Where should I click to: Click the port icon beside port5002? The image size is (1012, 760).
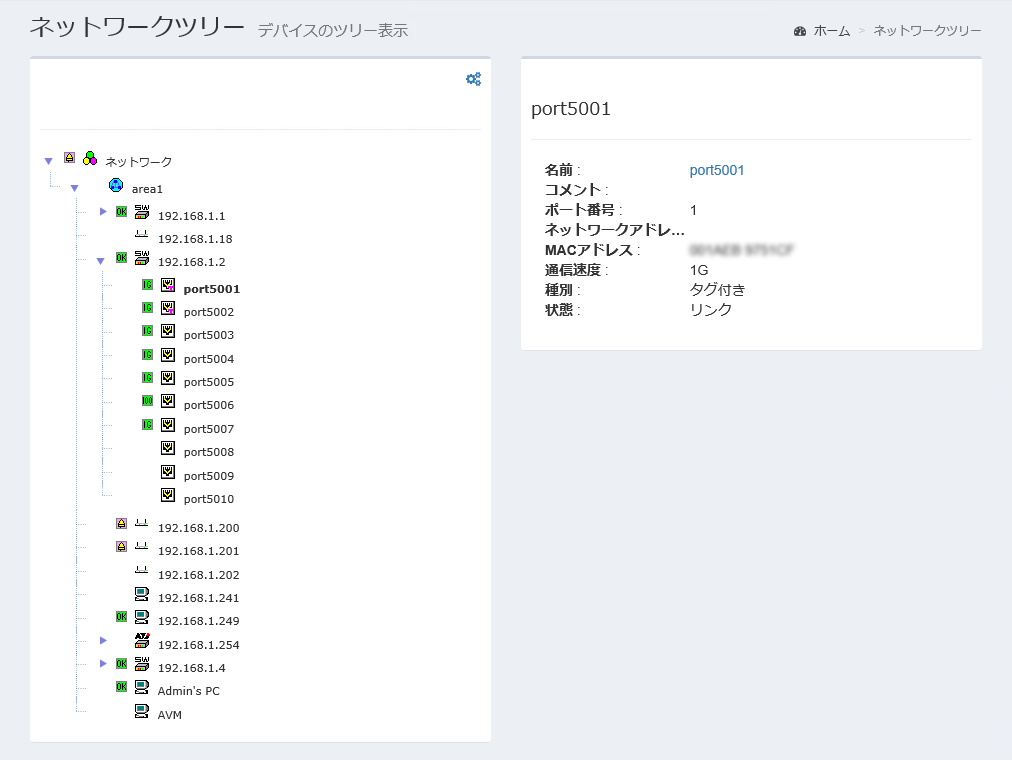[x=168, y=308]
